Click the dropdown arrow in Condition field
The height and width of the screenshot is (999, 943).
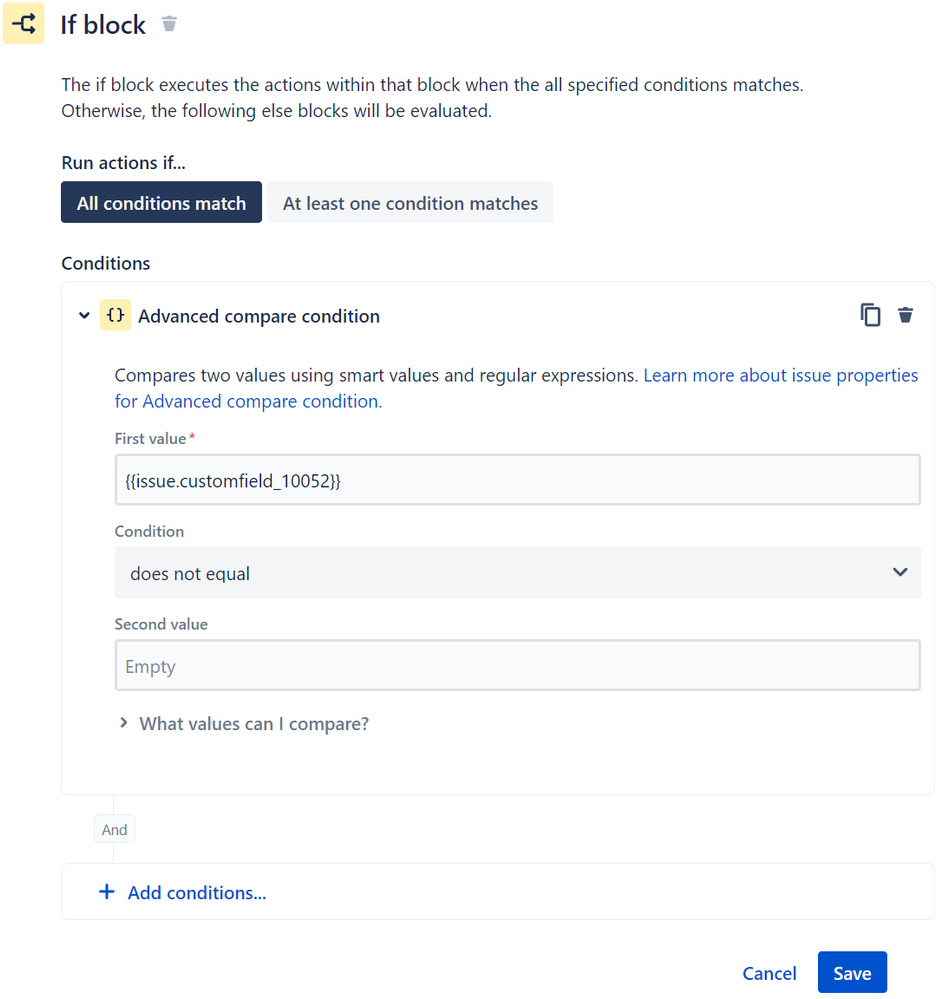(900, 572)
